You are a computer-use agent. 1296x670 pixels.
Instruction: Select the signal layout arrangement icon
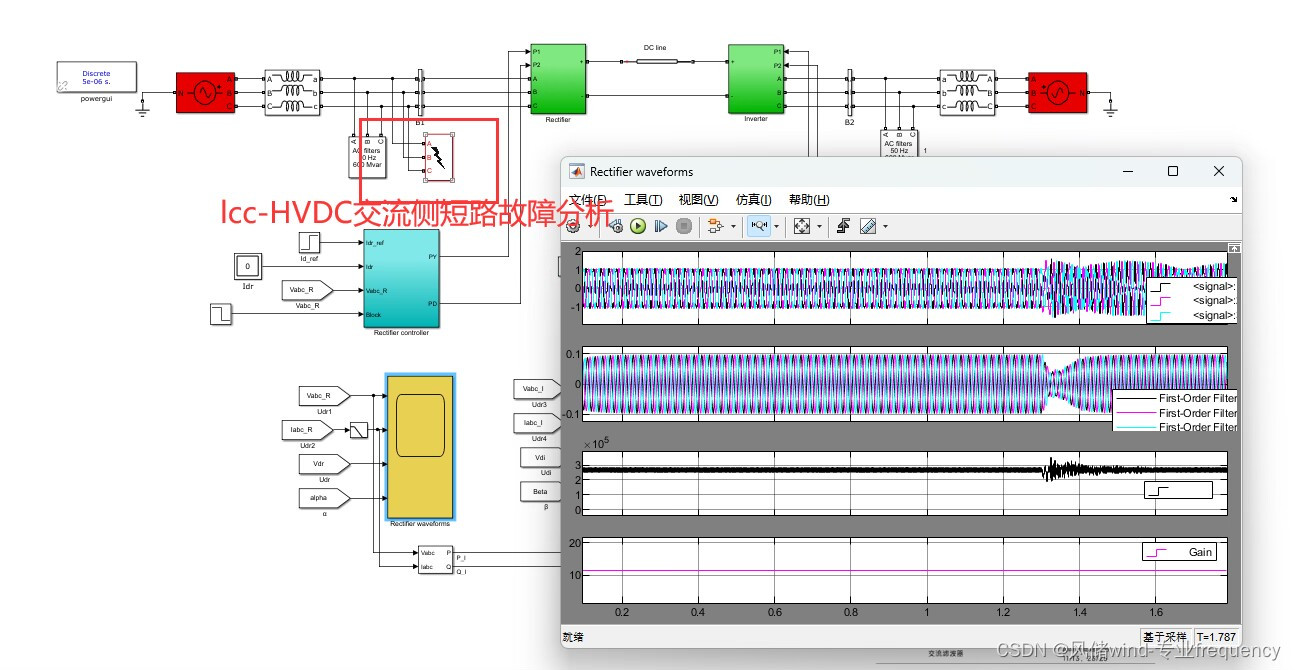[716, 225]
